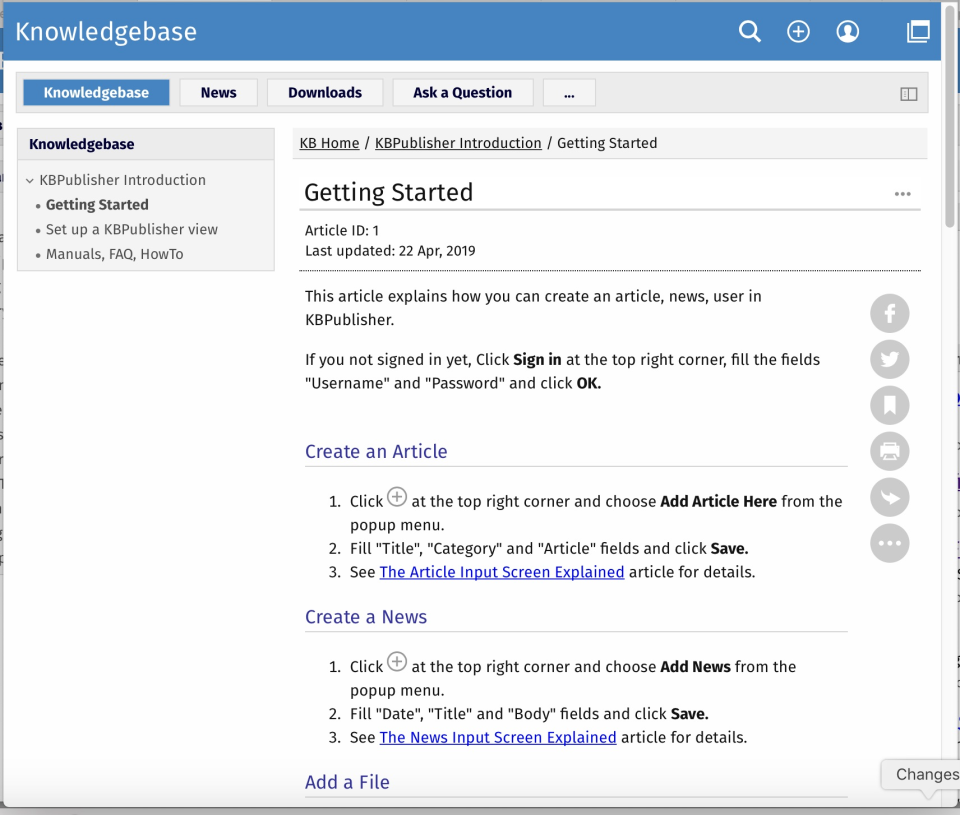The width and height of the screenshot is (960, 815).
Task: Open the Downloads tab
Action: (x=324, y=92)
